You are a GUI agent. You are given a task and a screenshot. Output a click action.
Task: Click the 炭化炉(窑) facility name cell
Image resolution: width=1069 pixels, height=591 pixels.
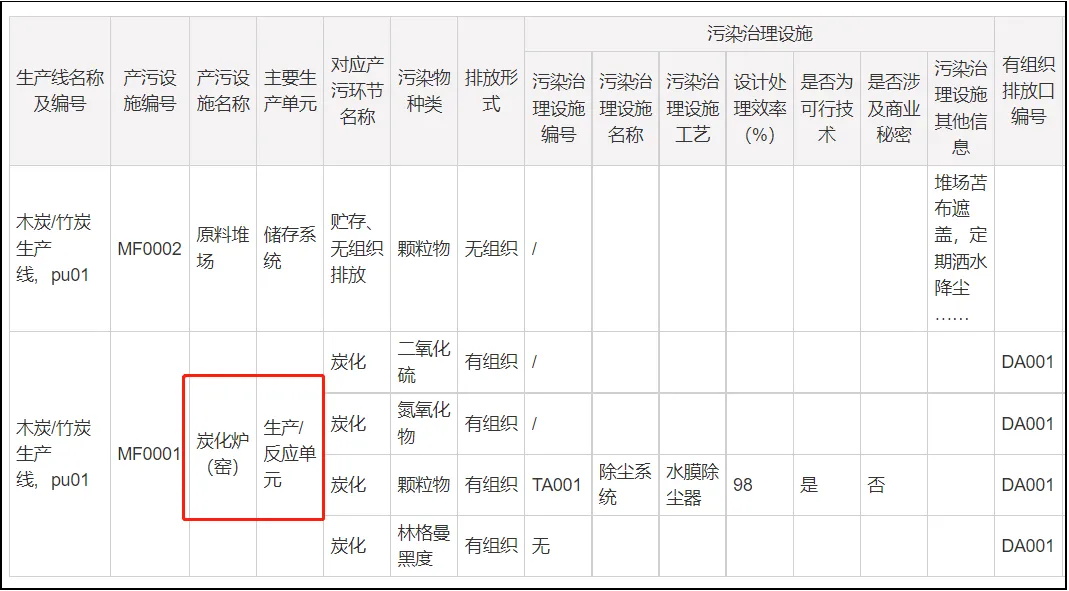click(x=222, y=454)
